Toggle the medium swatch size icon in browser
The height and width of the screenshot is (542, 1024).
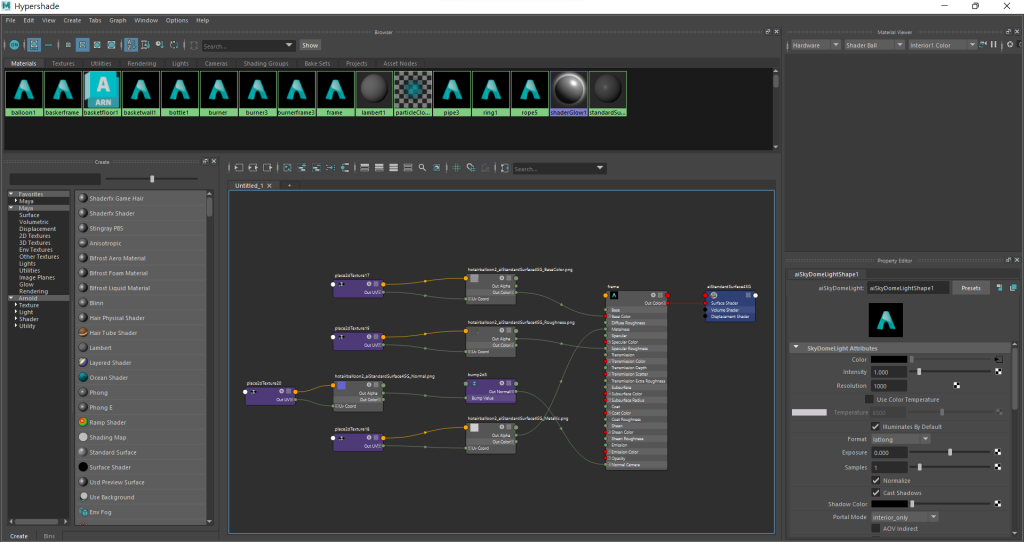82,45
